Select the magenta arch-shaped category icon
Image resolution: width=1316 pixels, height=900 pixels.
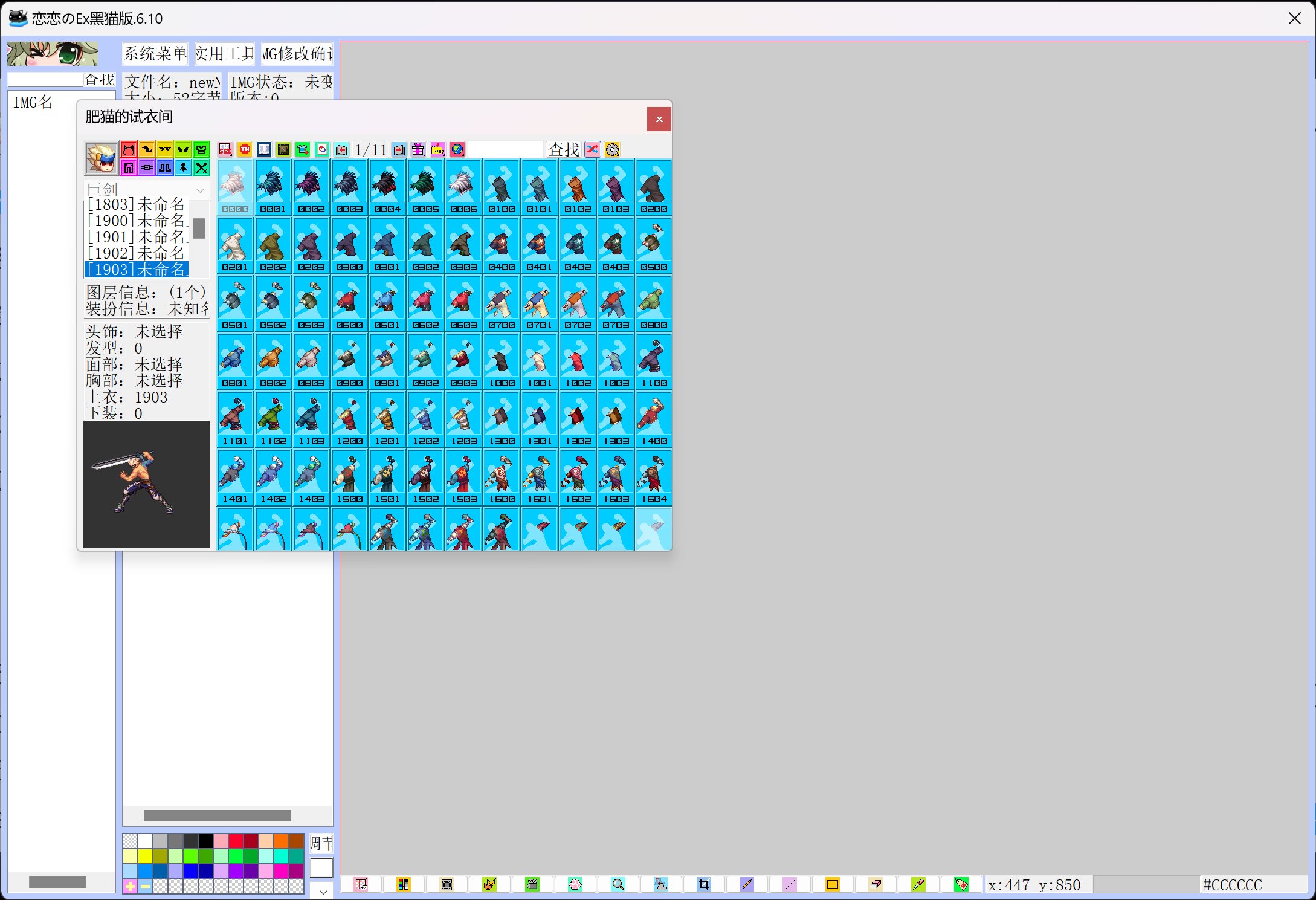[x=129, y=167]
